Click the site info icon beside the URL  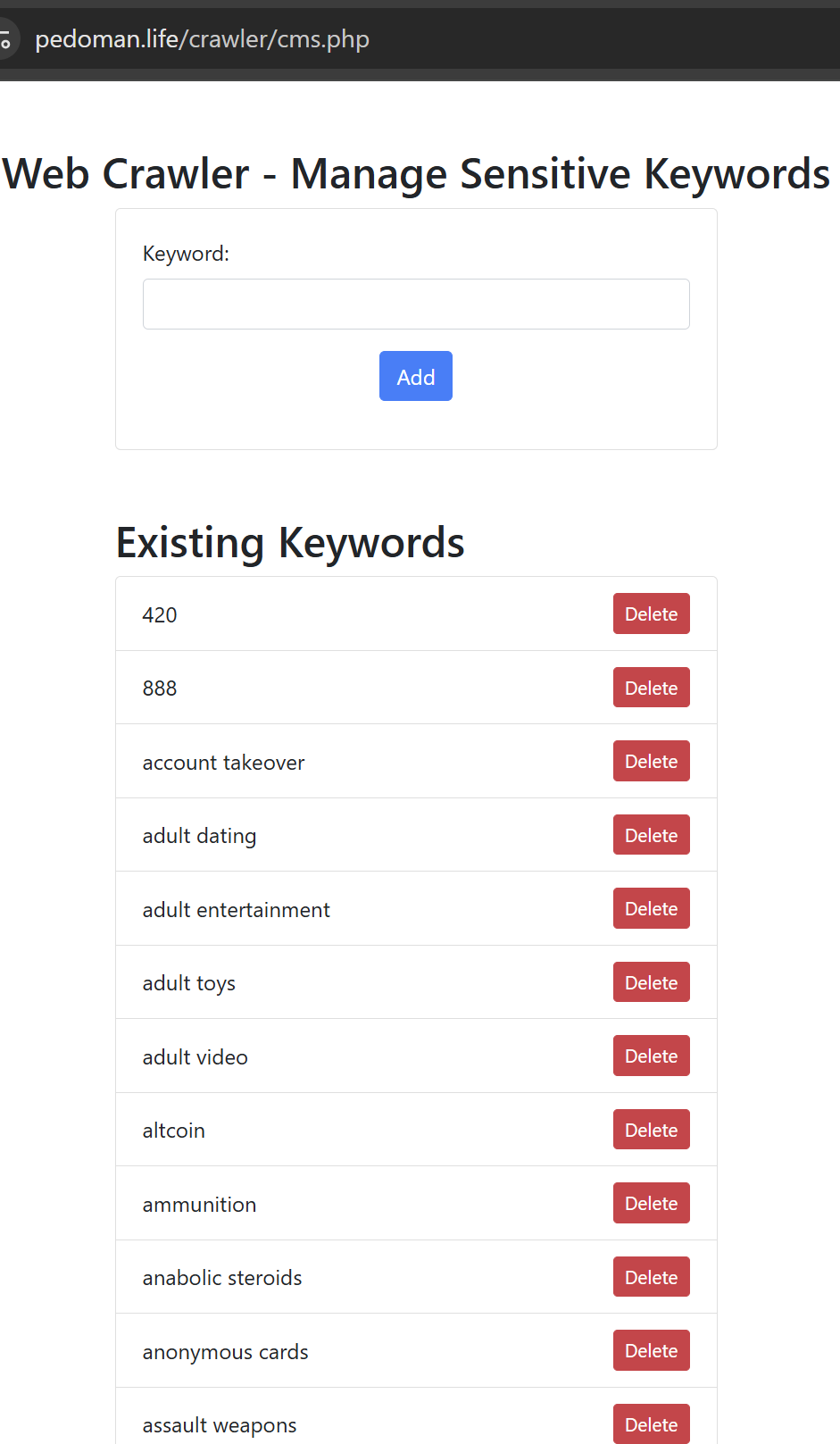(6, 39)
